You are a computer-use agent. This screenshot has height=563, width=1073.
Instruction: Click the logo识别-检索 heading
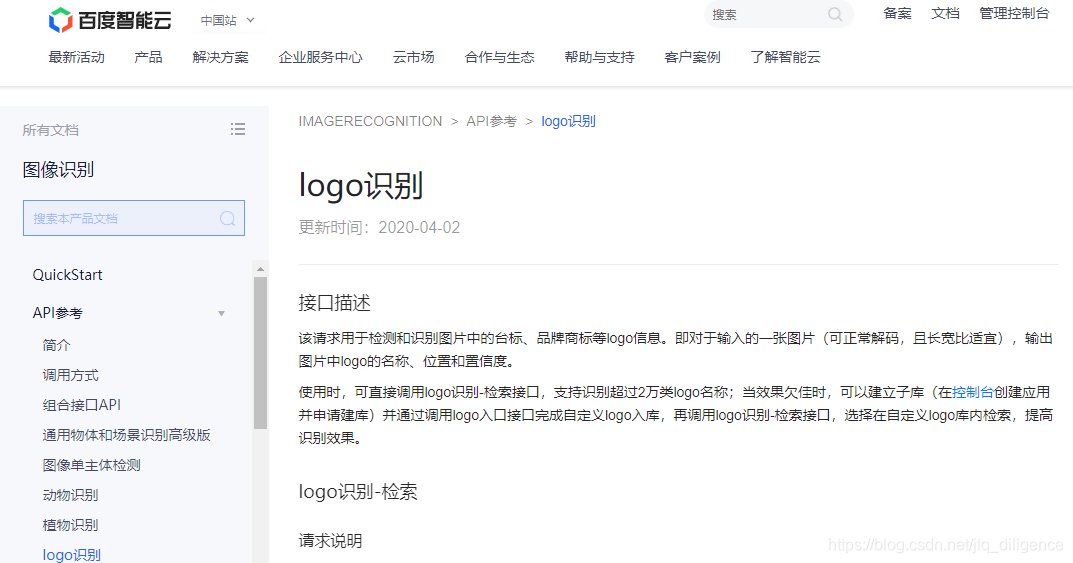tap(358, 492)
